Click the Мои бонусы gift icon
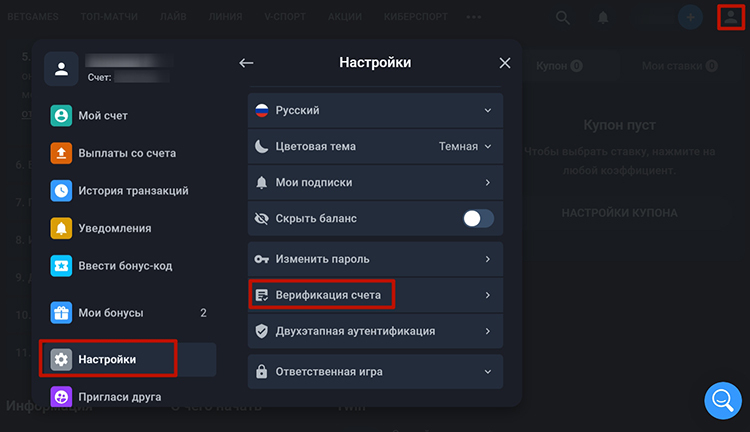This screenshot has height=432, width=750. 61,313
